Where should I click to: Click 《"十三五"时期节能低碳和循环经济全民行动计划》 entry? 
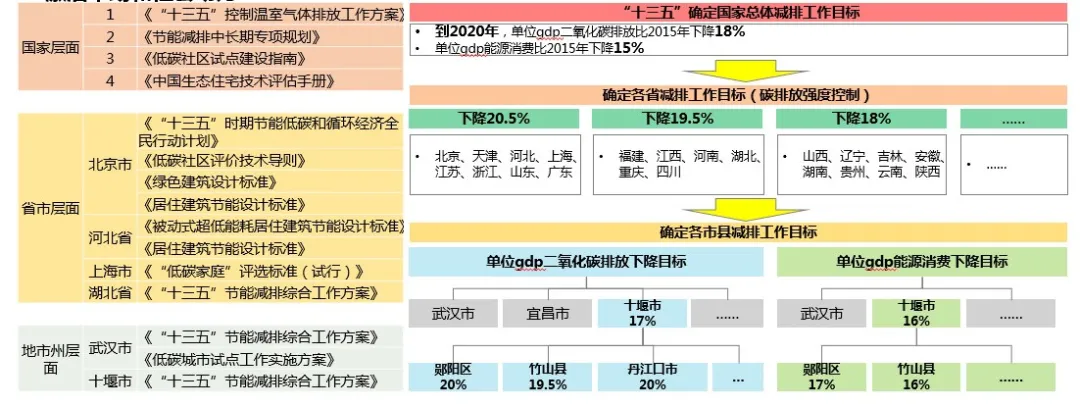coord(271,132)
